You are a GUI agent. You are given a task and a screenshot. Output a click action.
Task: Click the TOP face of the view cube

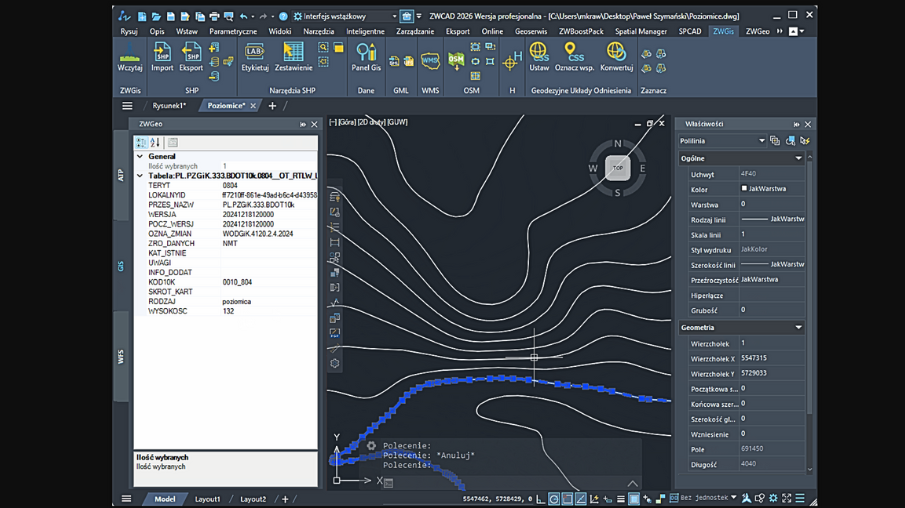tap(617, 168)
